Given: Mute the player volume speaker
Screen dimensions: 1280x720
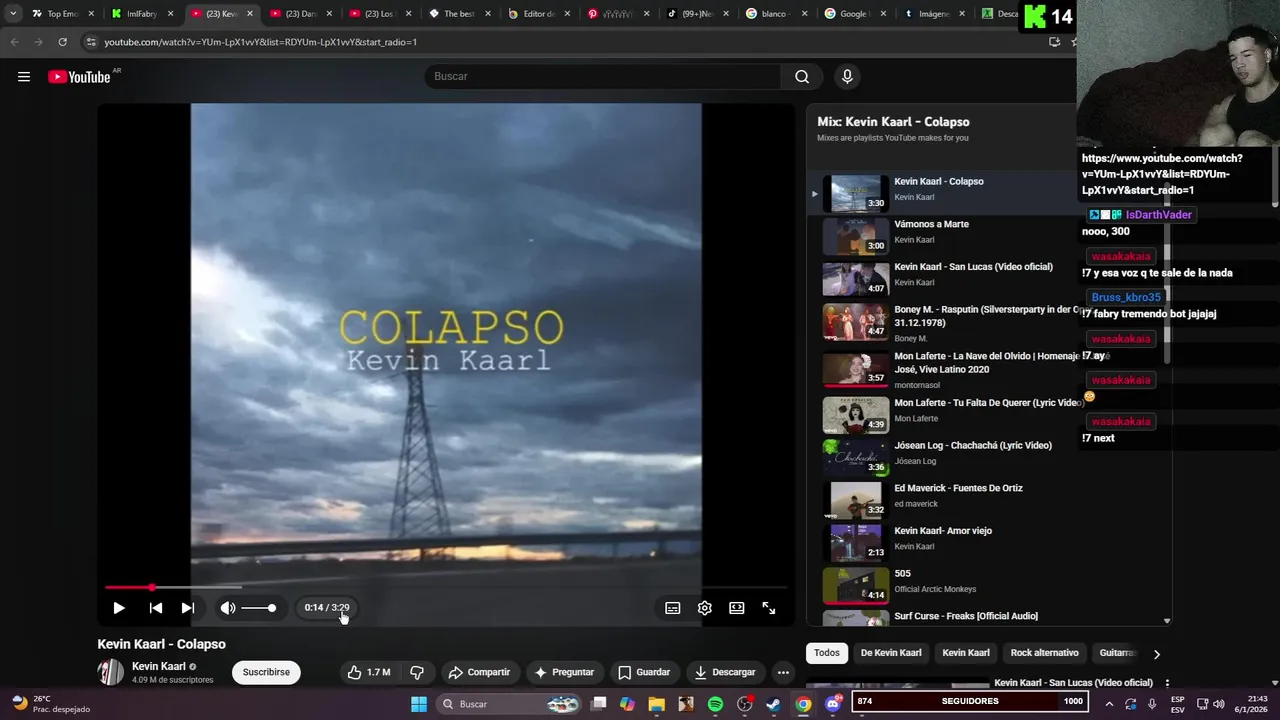Looking at the screenshot, I should pyautogui.click(x=228, y=608).
